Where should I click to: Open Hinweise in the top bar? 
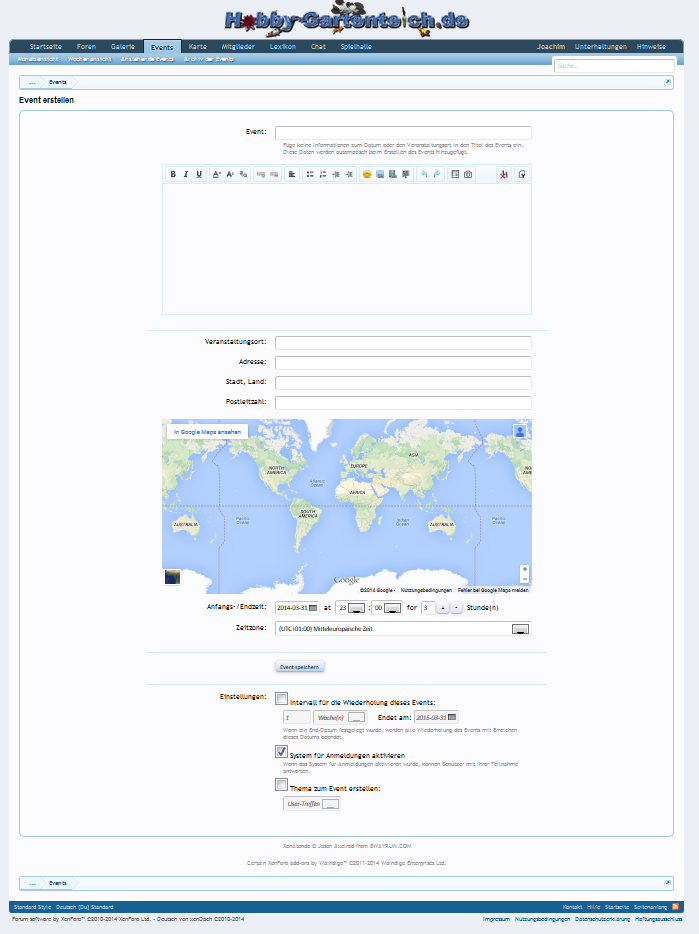pos(651,46)
